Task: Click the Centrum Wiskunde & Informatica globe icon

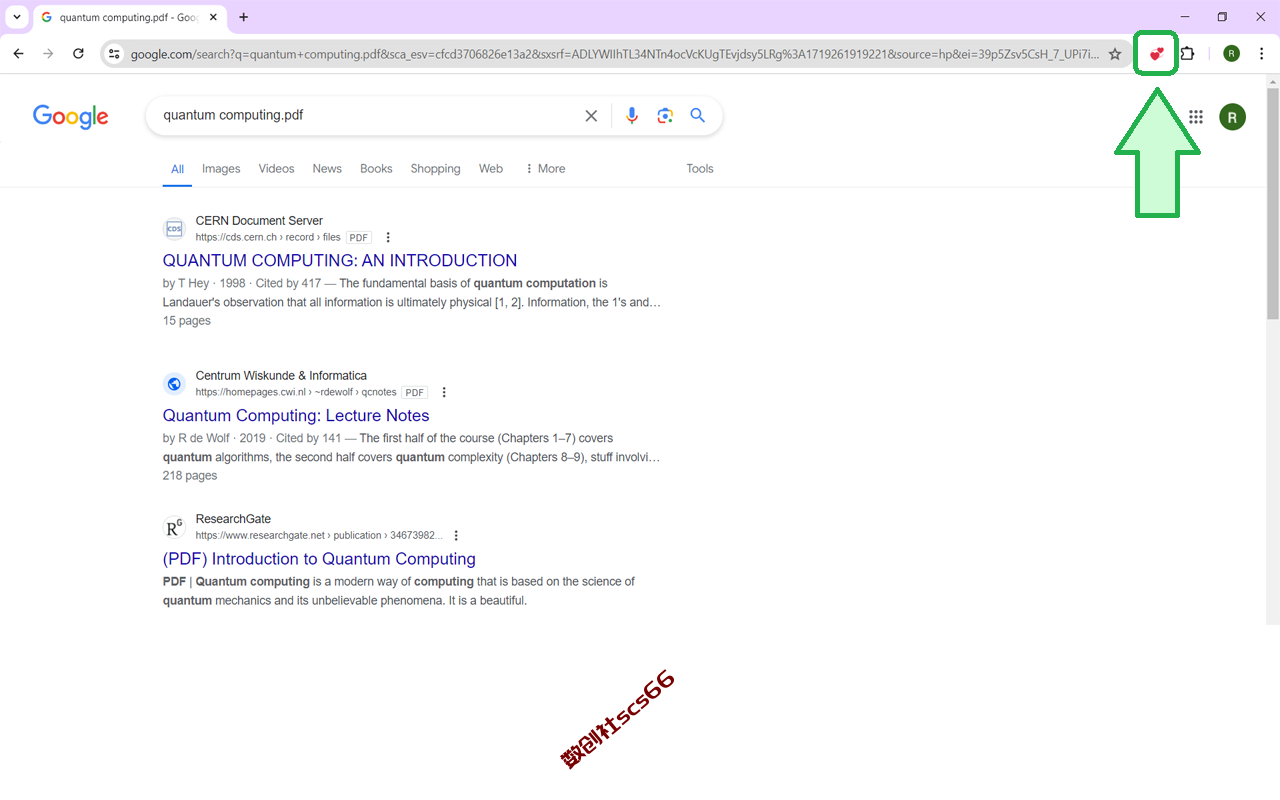Action: pos(174,384)
